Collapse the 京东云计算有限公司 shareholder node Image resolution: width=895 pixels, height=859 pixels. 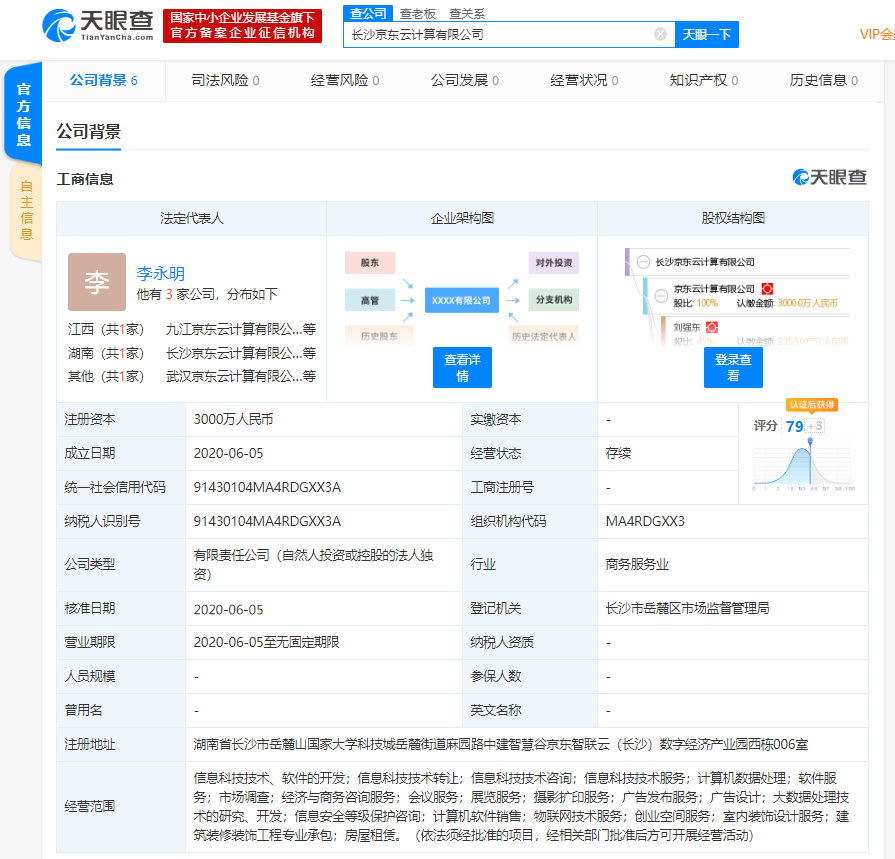click(x=660, y=295)
